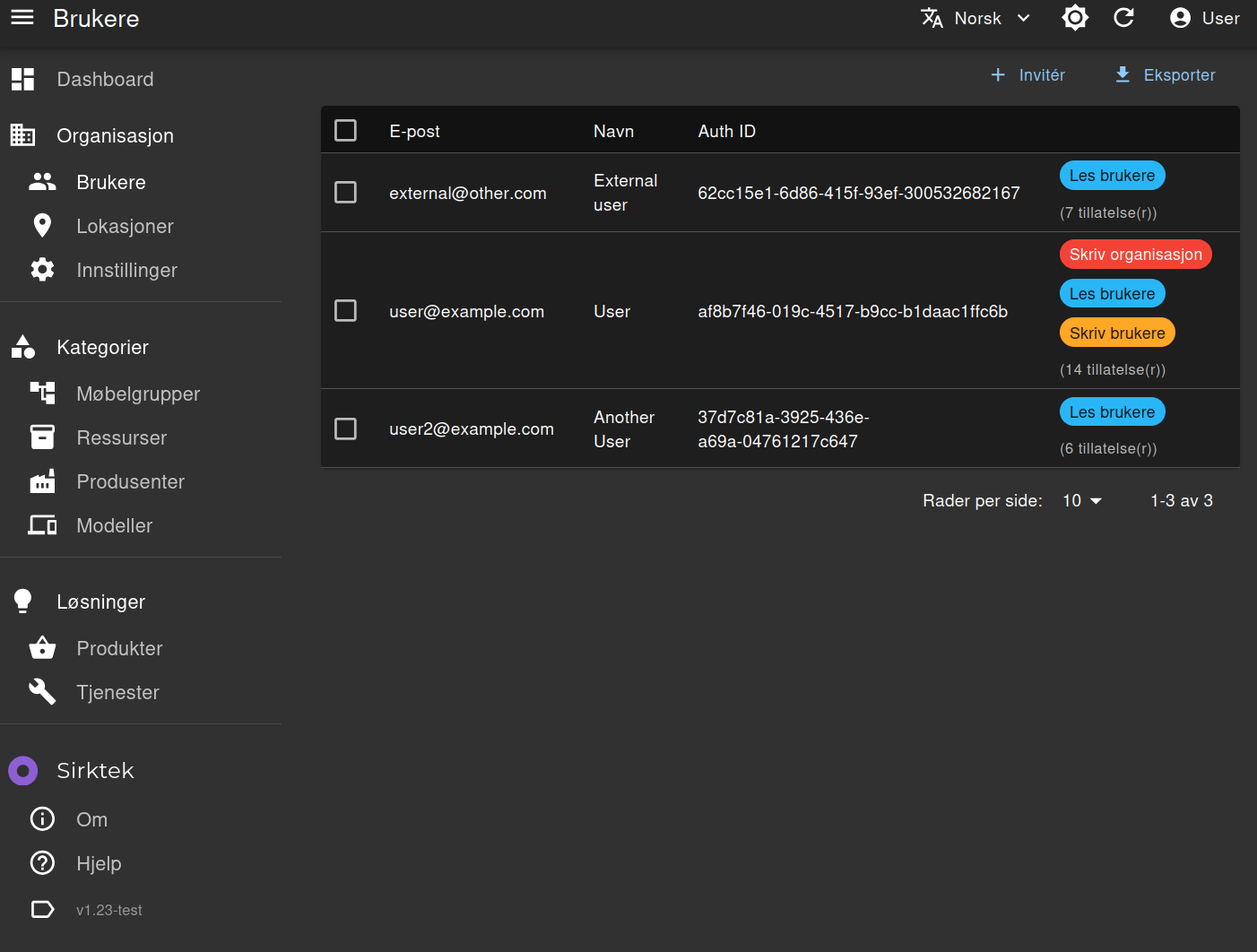
Task: Open the User account menu
Action: click(1204, 18)
